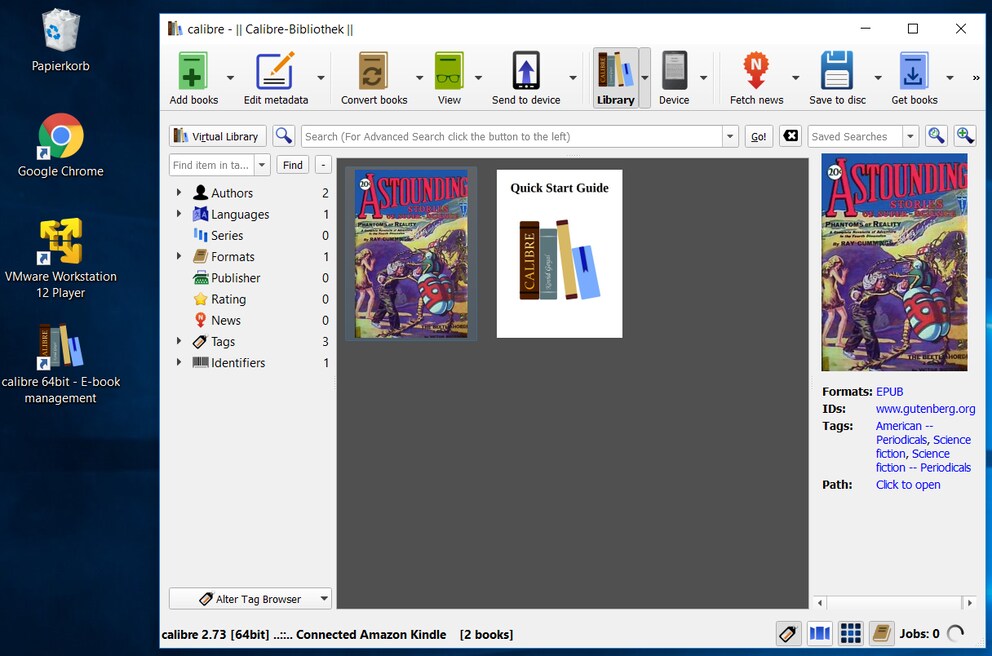992x656 pixels.
Task: Clear the search with the X icon
Action: (790, 136)
